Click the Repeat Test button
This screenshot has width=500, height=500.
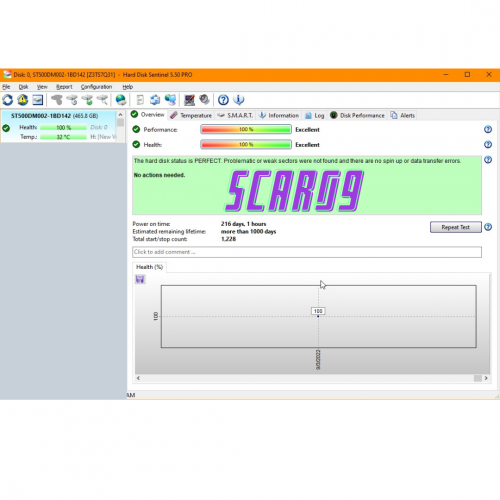(x=456, y=227)
